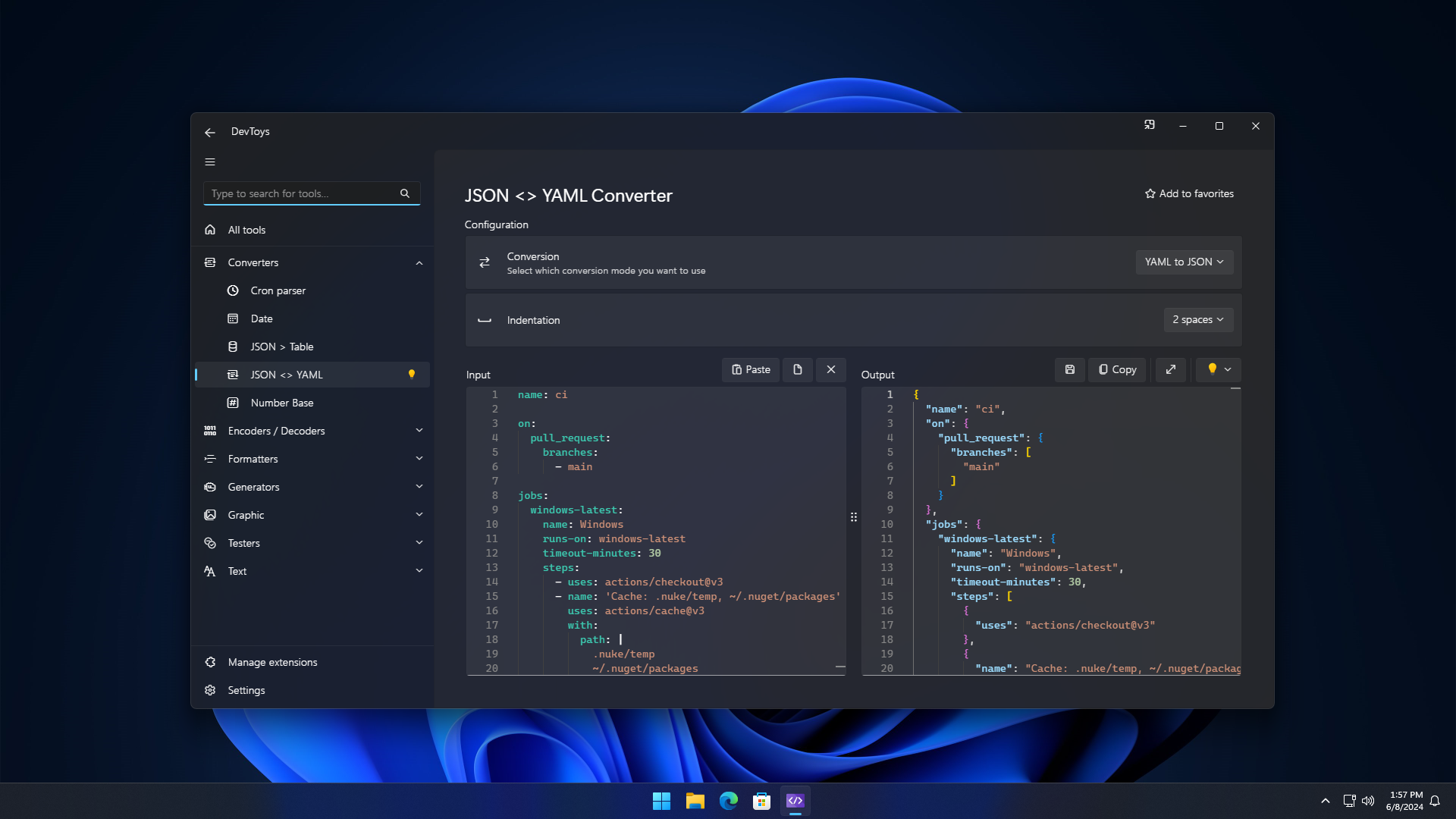1456x819 pixels.
Task: Open the YAML to JSON conversion dropdown
Action: (1185, 262)
